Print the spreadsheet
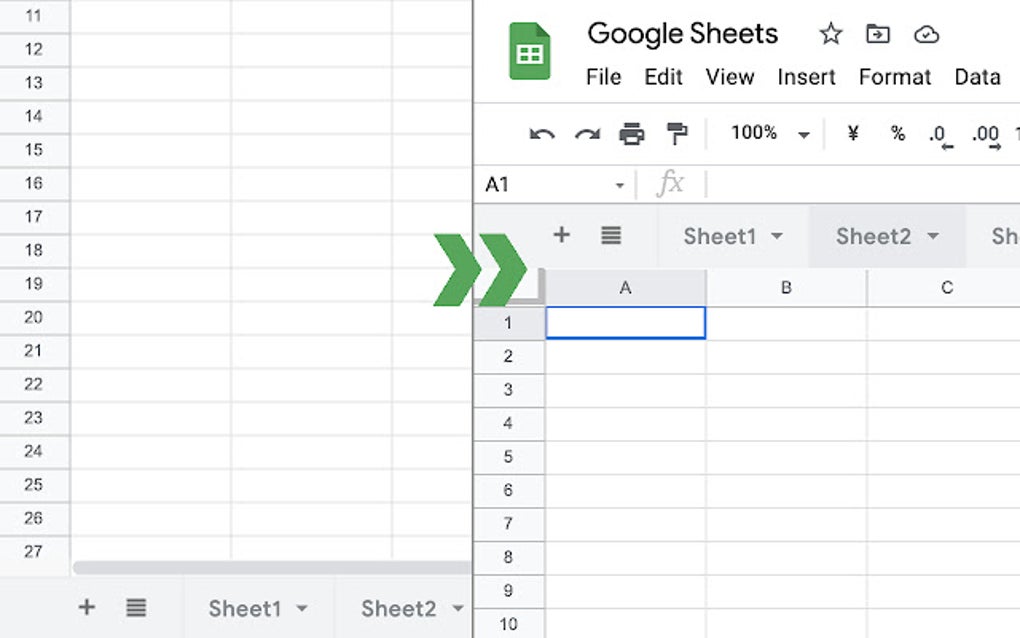 pos(632,134)
